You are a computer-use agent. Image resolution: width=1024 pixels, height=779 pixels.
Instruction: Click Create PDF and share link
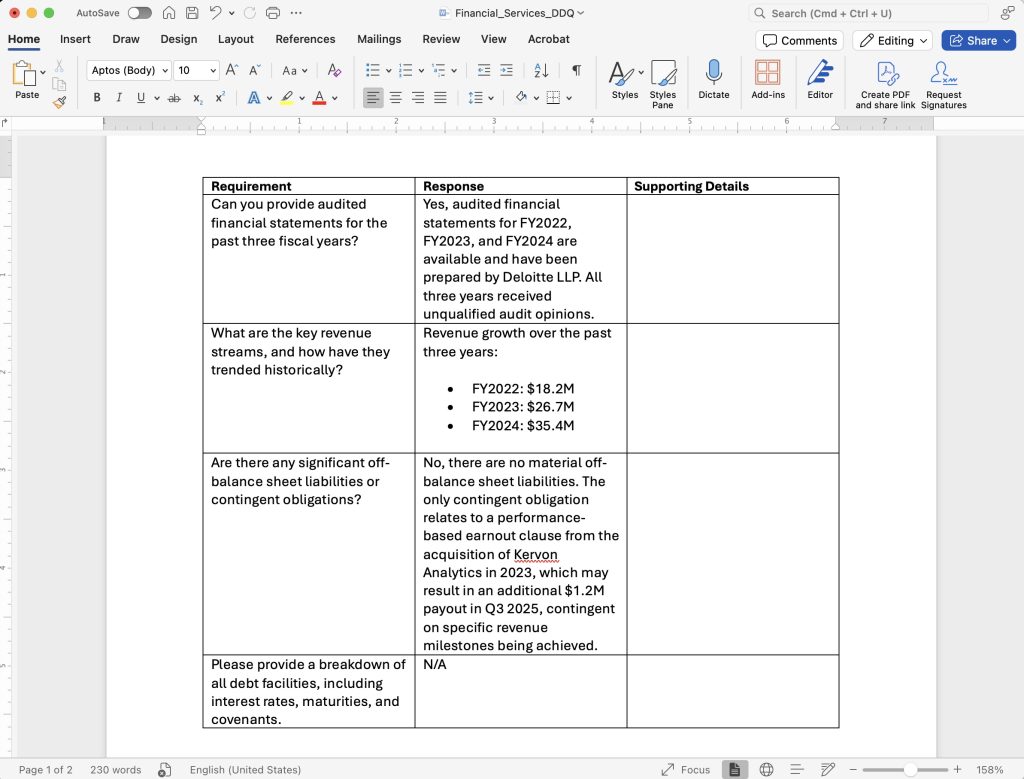click(x=884, y=82)
